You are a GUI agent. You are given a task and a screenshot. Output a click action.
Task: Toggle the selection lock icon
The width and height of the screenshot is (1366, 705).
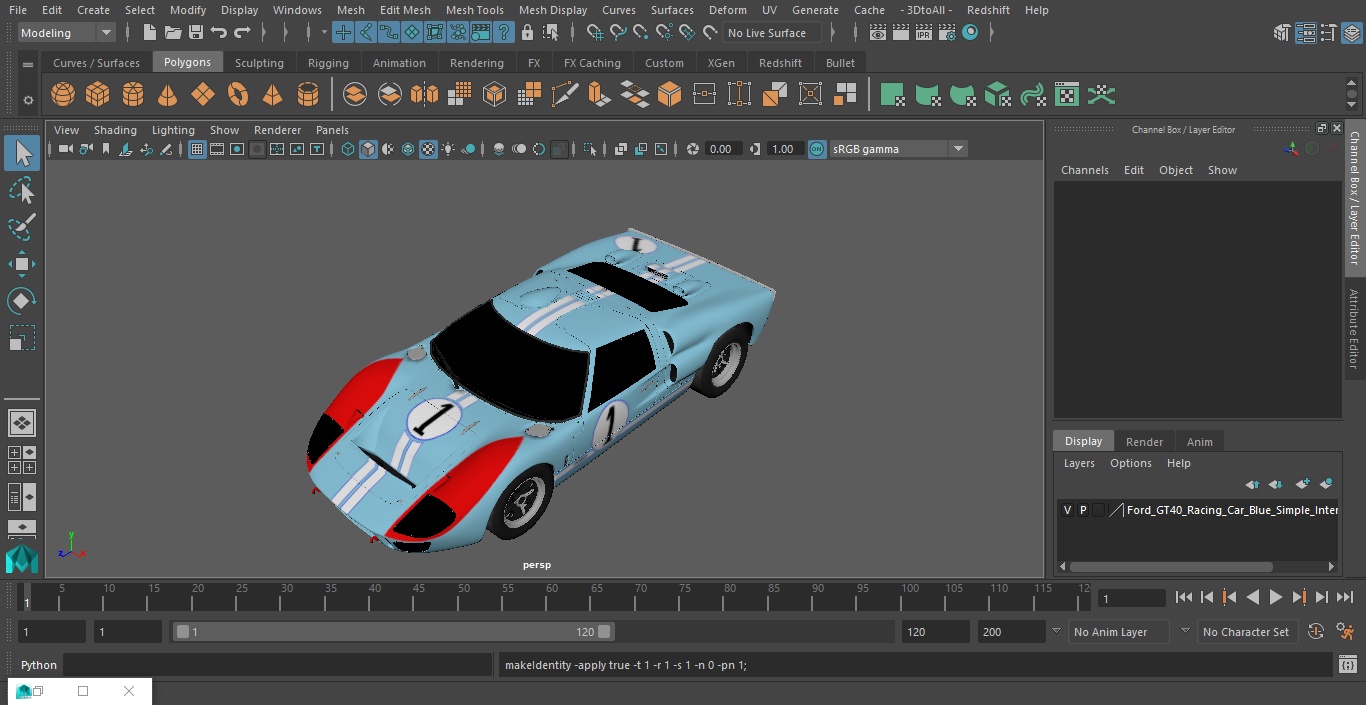527,33
